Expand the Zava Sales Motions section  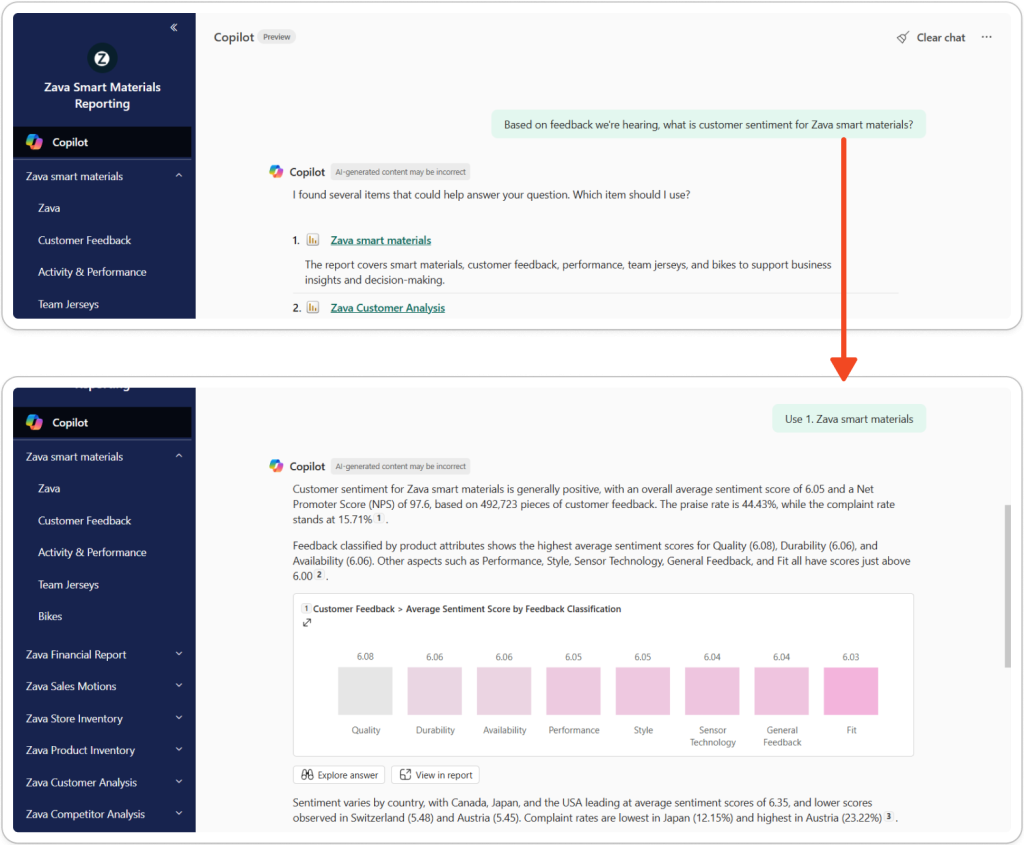[179, 687]
